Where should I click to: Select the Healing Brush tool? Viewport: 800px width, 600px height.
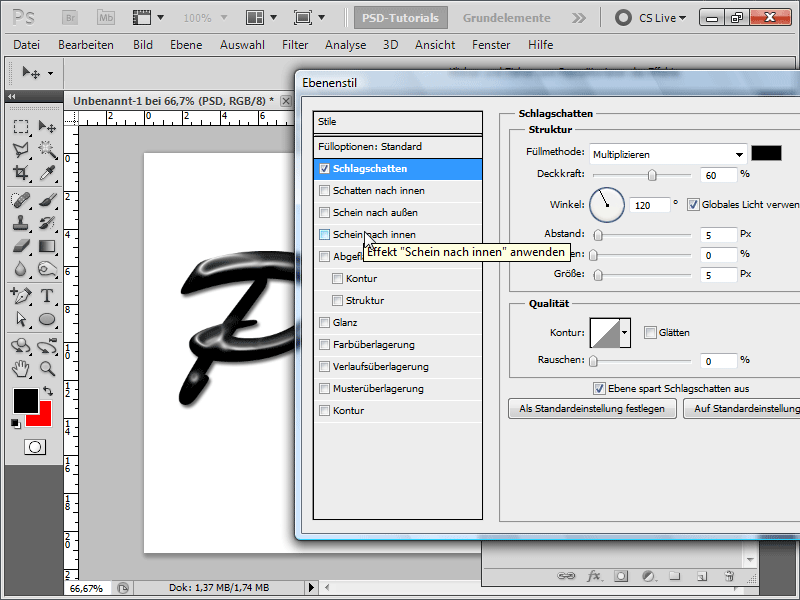20,199
